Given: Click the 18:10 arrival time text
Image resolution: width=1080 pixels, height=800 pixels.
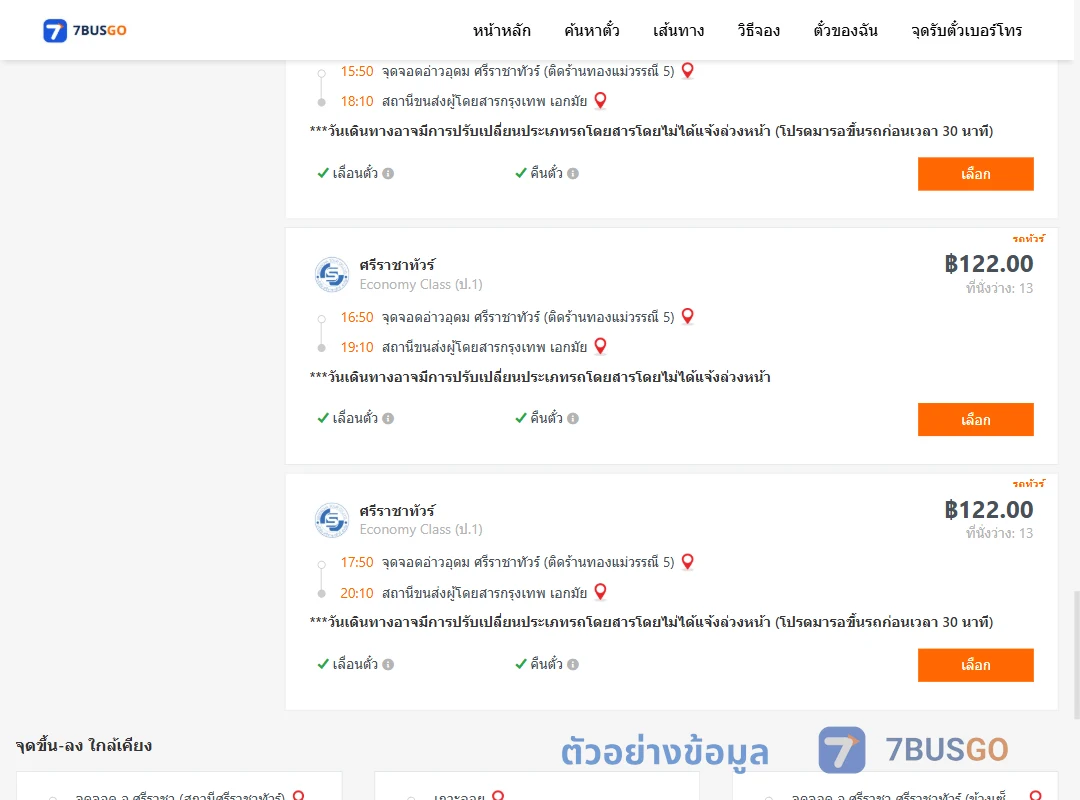Looking at the screenshot, I should click(x=357, y=101).
